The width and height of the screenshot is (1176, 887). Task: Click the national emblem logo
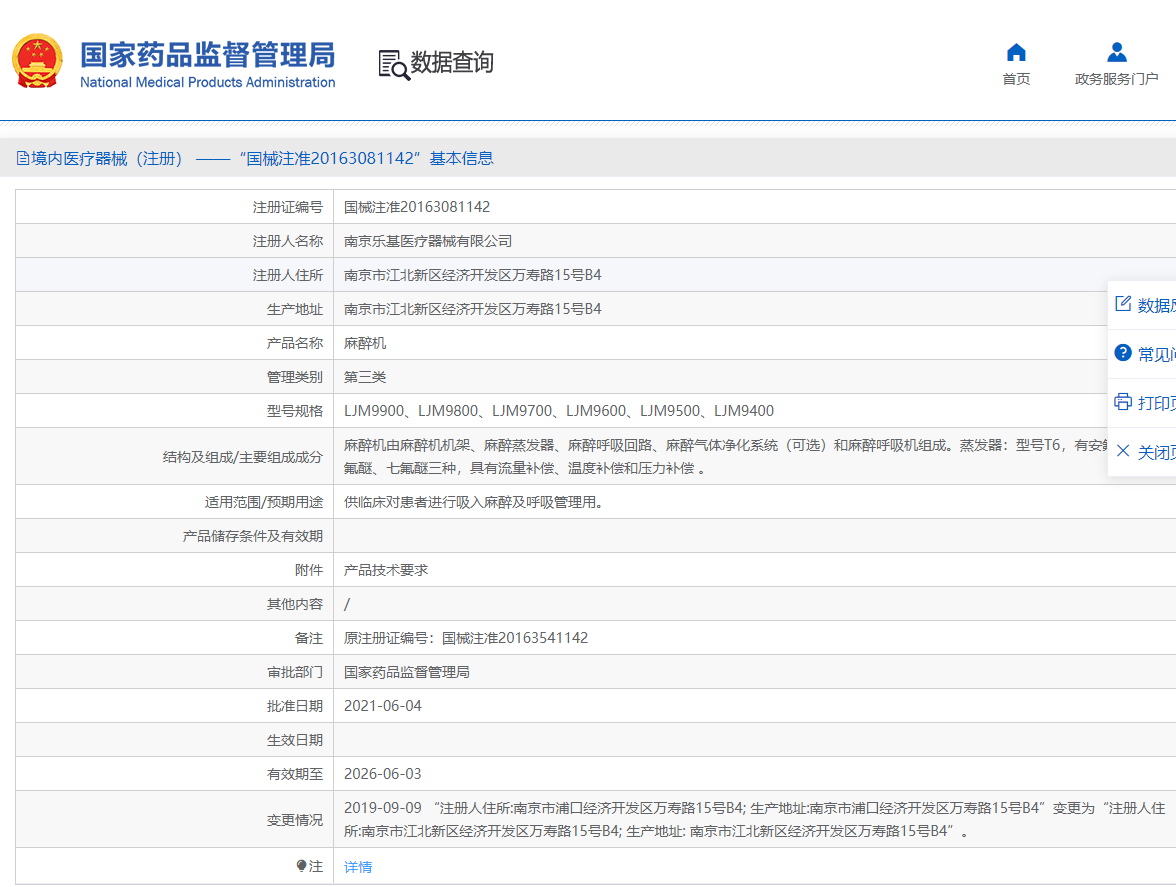tap(38, 61)
